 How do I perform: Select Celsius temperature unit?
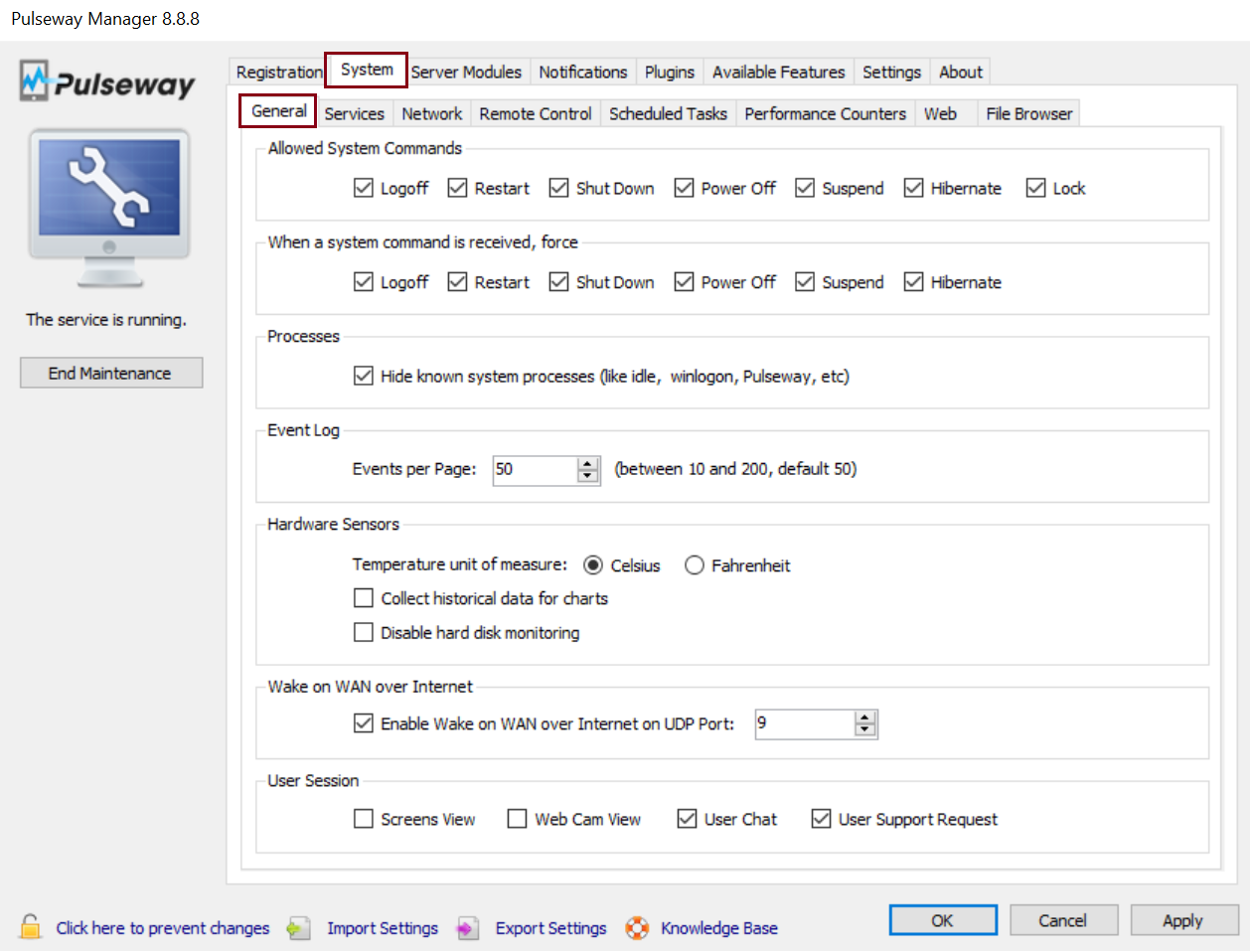click(x=593, y=565)
